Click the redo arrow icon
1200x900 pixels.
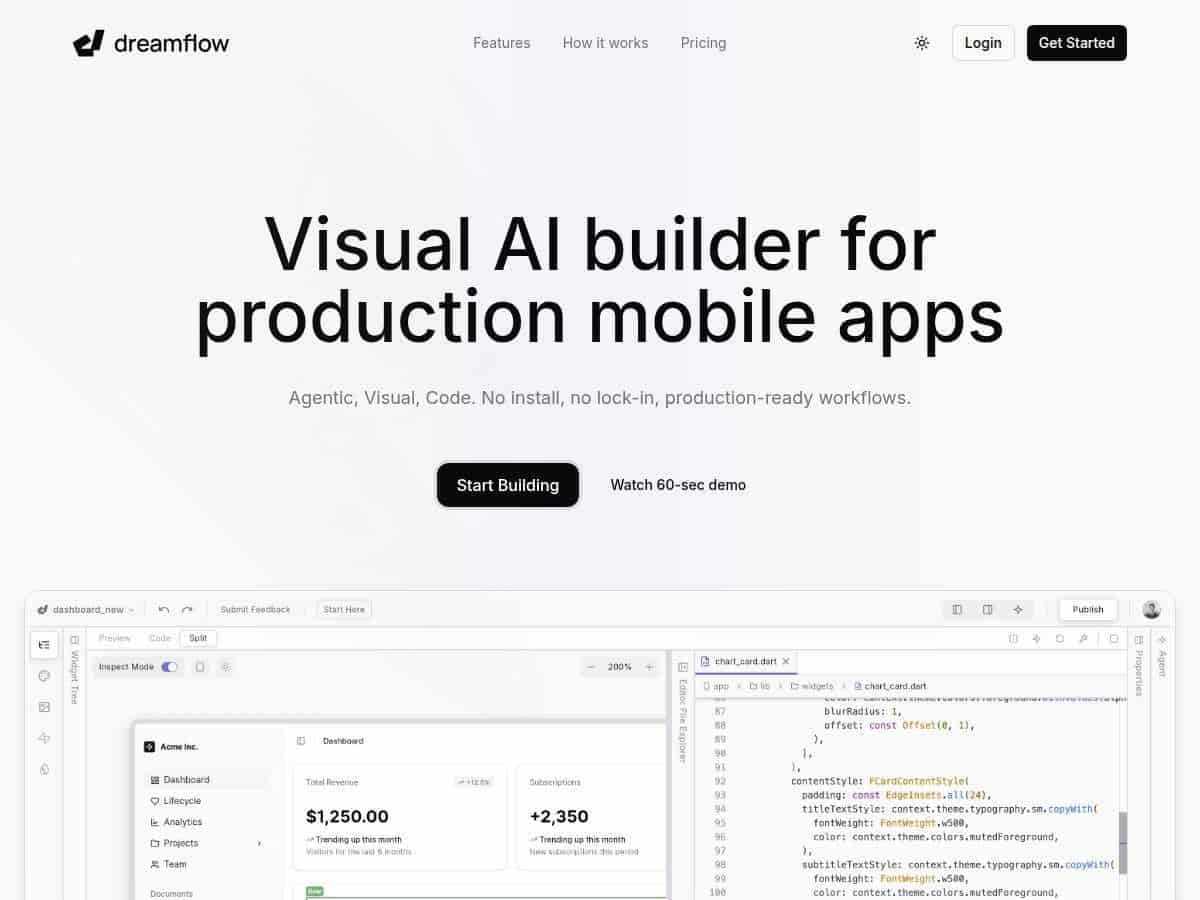(187, 609)
